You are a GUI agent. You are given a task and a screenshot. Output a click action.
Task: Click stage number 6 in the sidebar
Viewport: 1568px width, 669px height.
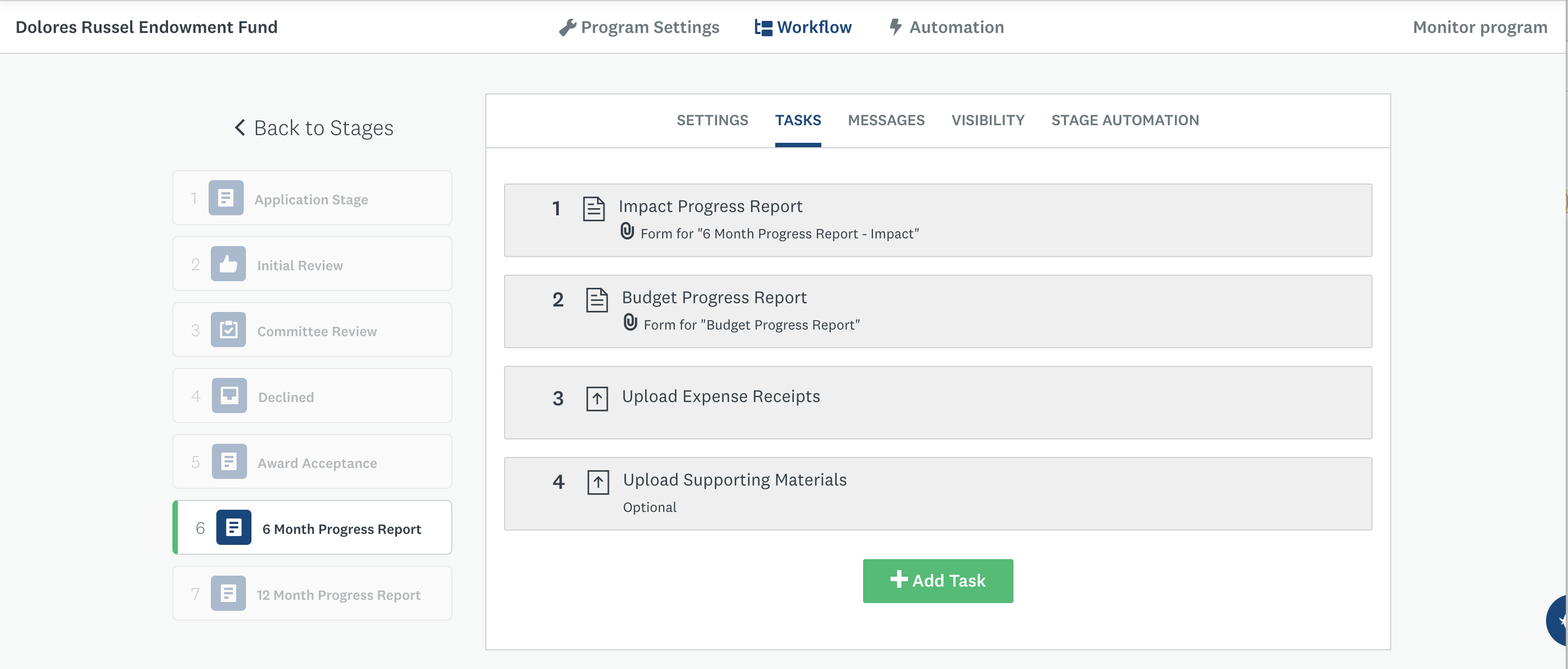[200, 528]
